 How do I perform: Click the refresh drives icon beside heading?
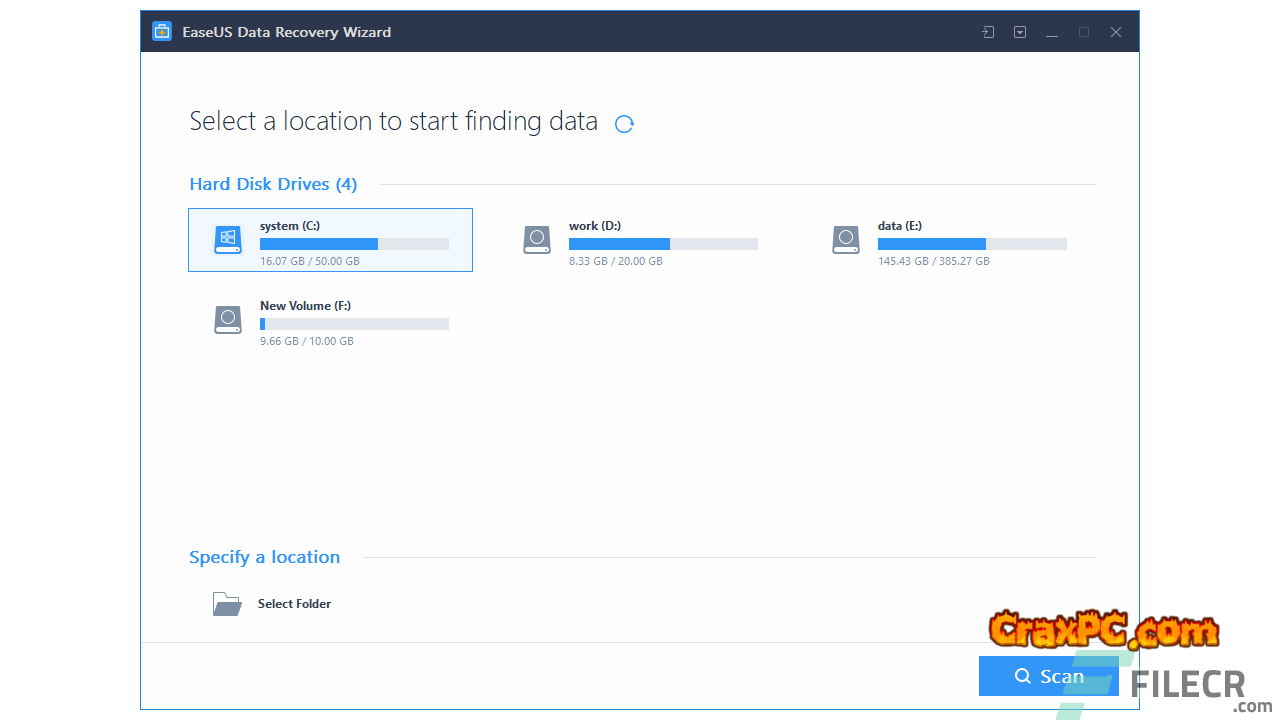coord(624,124)
